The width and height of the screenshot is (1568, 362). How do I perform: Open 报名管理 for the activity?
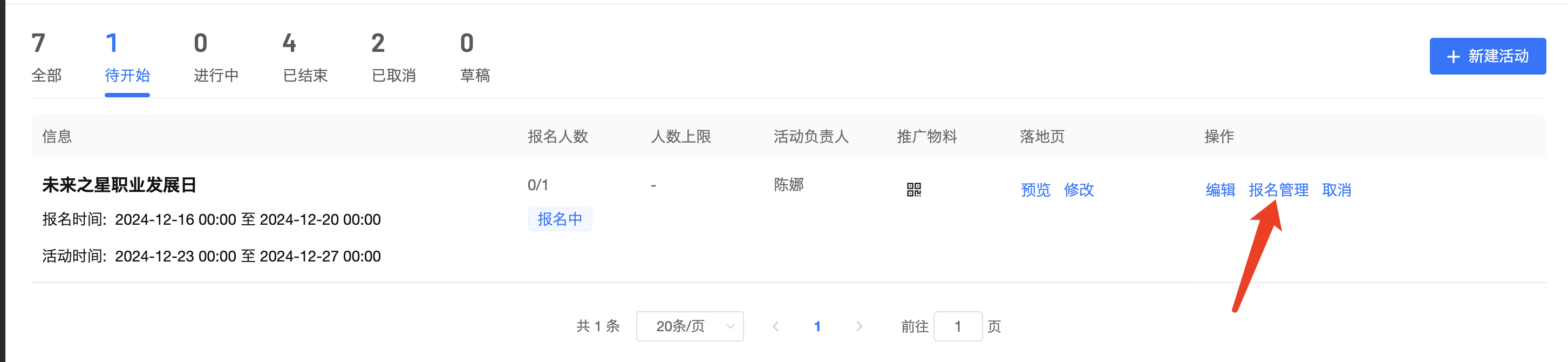[x=1278, y=190]
